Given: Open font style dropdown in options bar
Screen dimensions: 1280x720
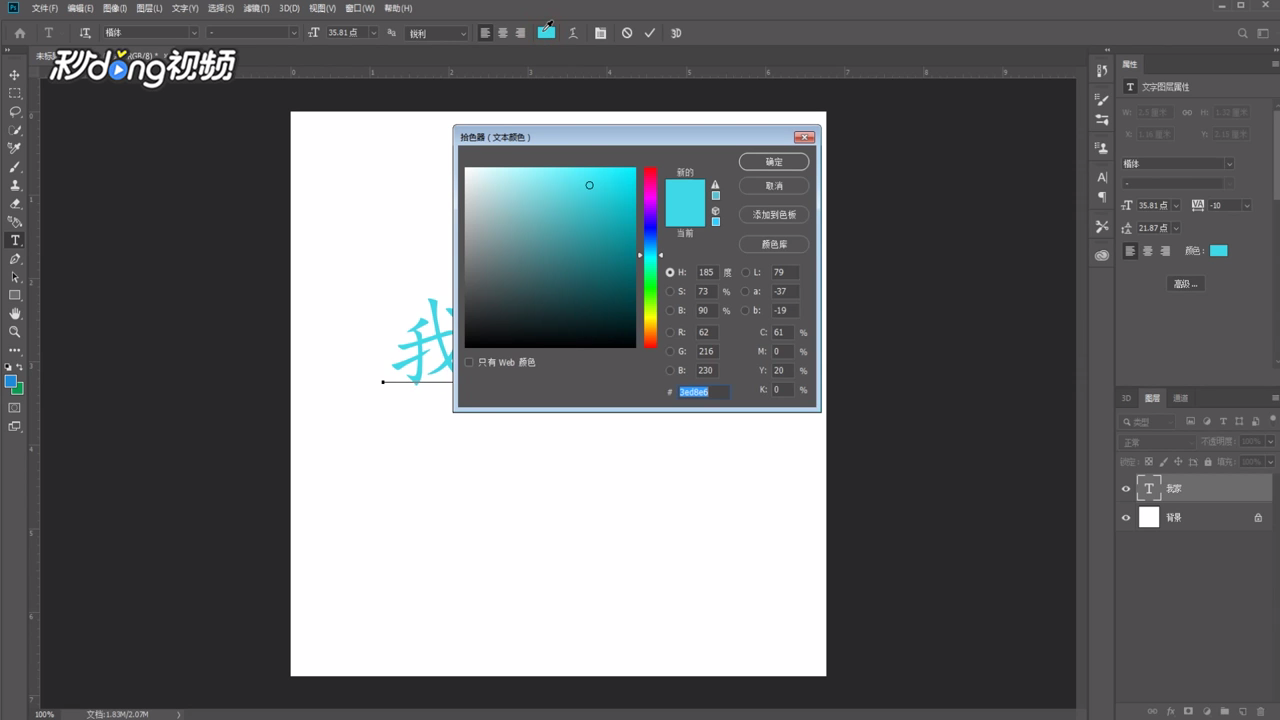Looking at the screenshot, I should point(293,33).
